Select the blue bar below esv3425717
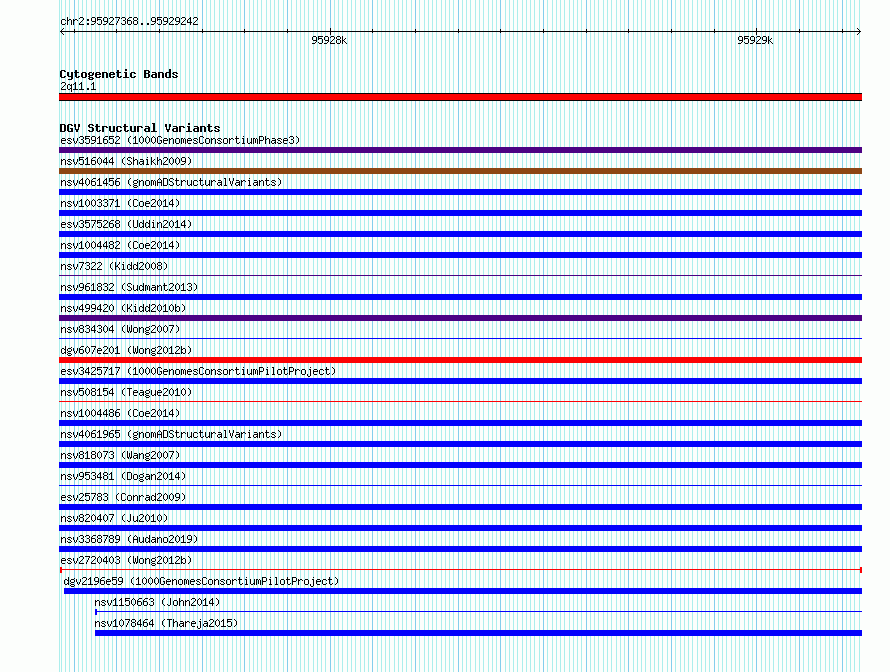890x672 pixels. 460,381
